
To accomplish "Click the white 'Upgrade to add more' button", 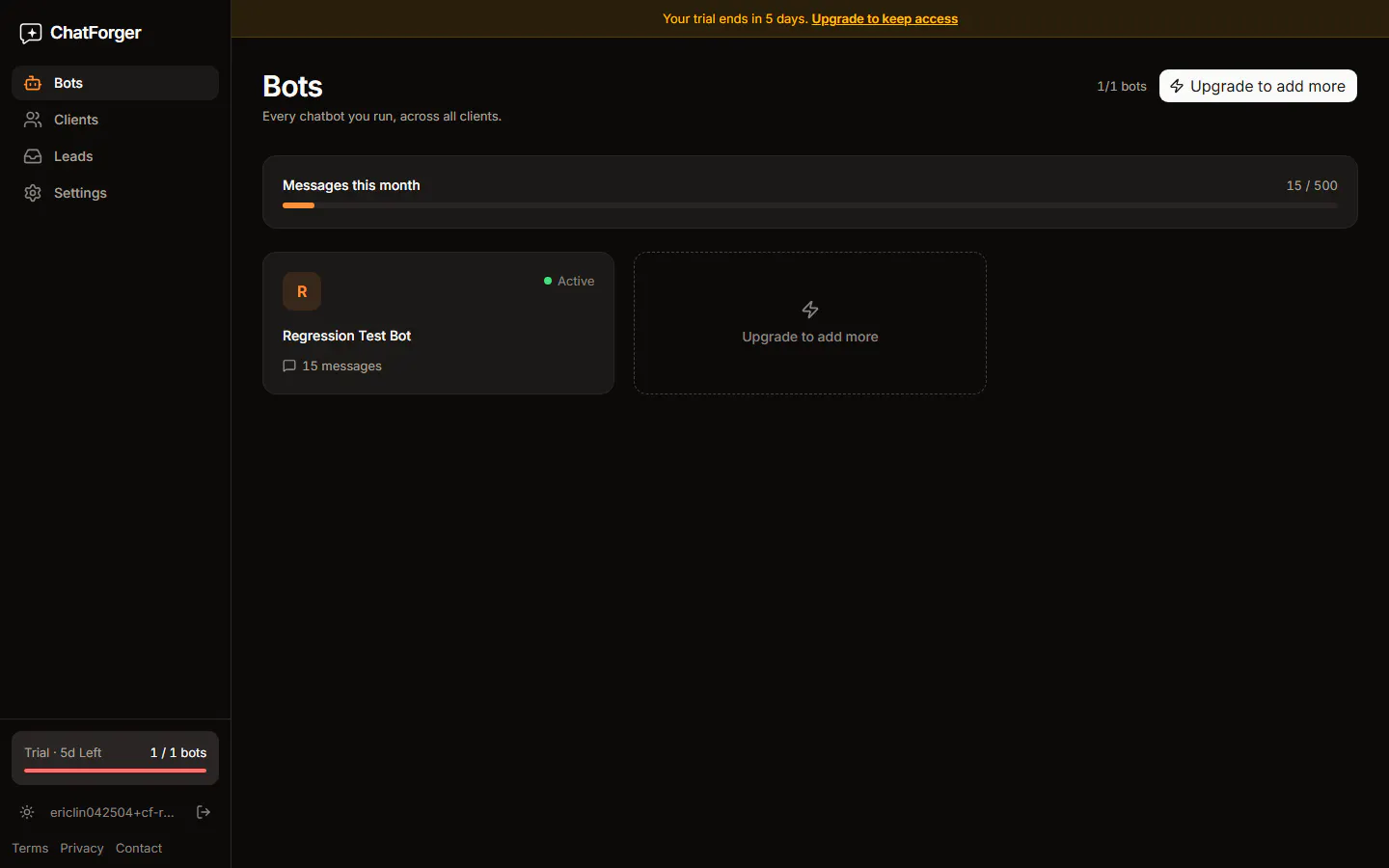I will pyautogui.click(x=1258, y=86).
